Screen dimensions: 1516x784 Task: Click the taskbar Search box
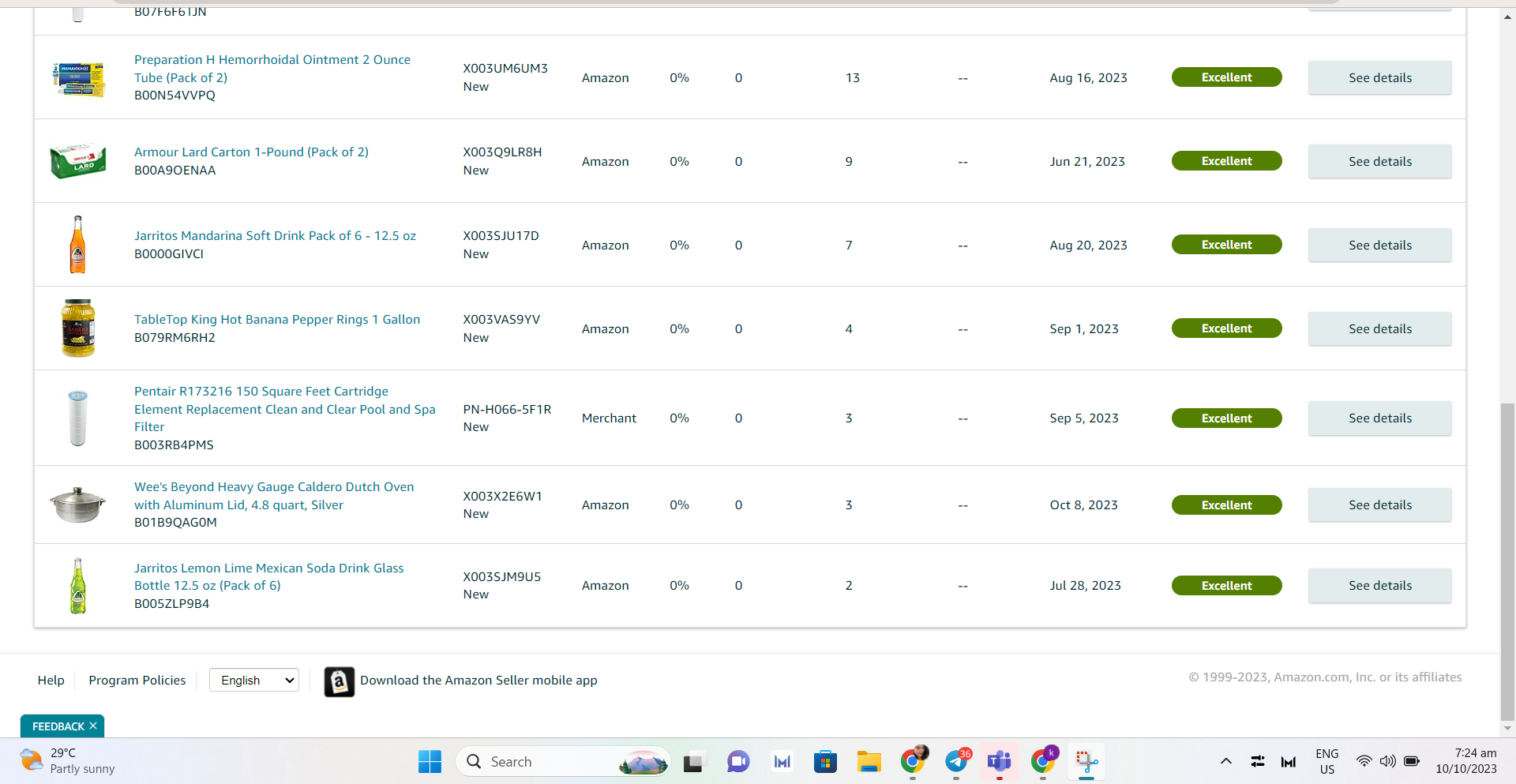563,761
